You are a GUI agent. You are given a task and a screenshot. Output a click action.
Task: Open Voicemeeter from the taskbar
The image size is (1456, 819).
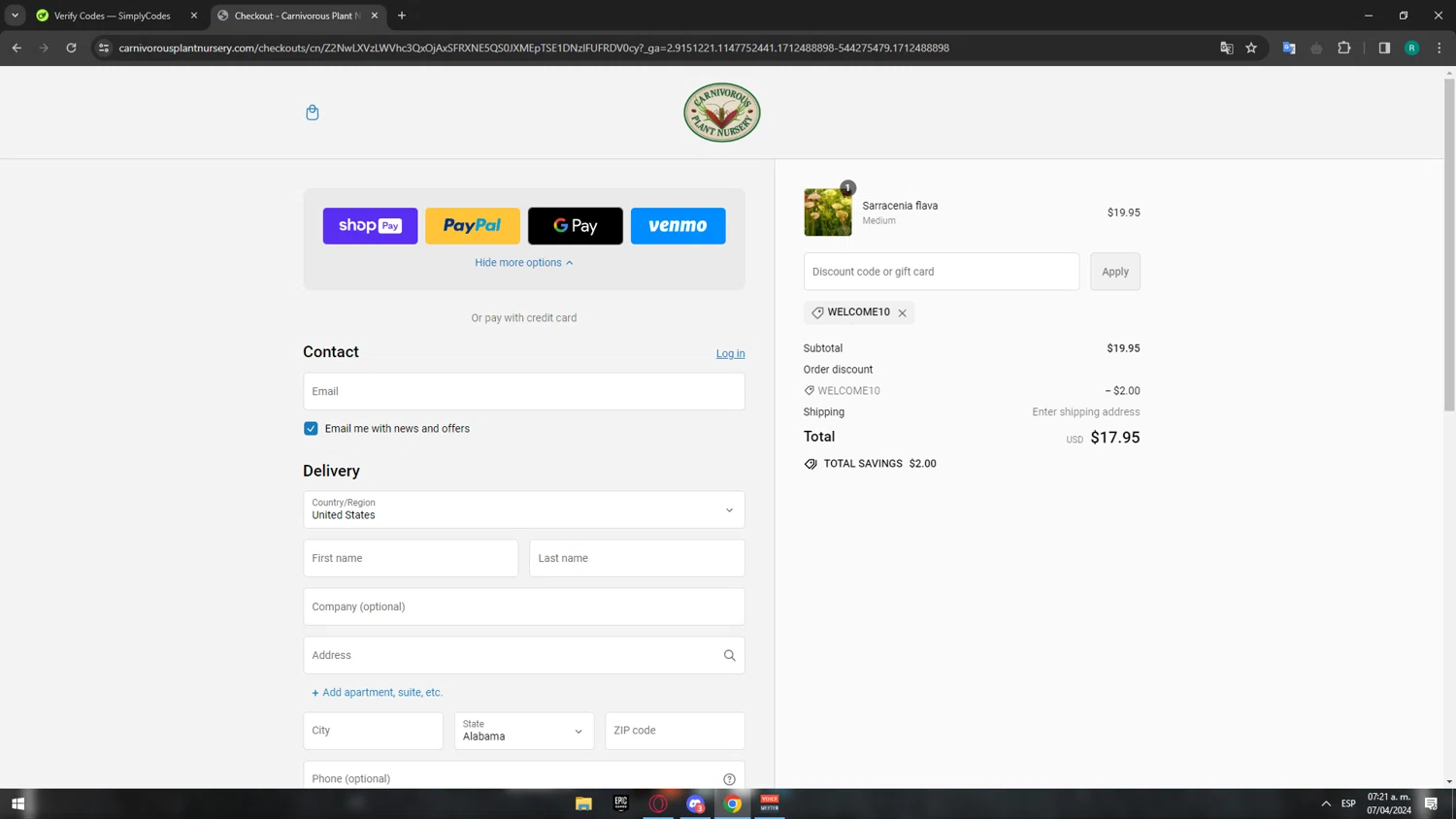(x=770, y=803)
